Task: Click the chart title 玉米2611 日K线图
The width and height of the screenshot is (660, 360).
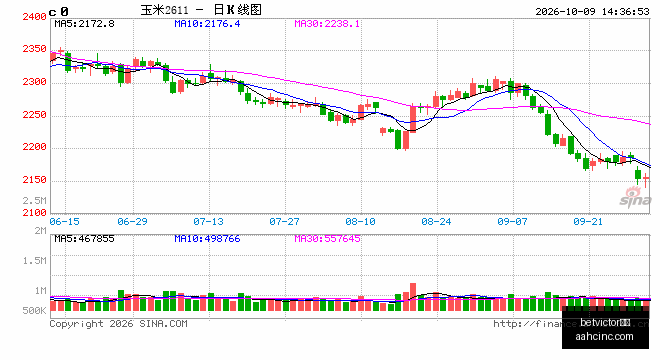Action: [x=201, y=10]
